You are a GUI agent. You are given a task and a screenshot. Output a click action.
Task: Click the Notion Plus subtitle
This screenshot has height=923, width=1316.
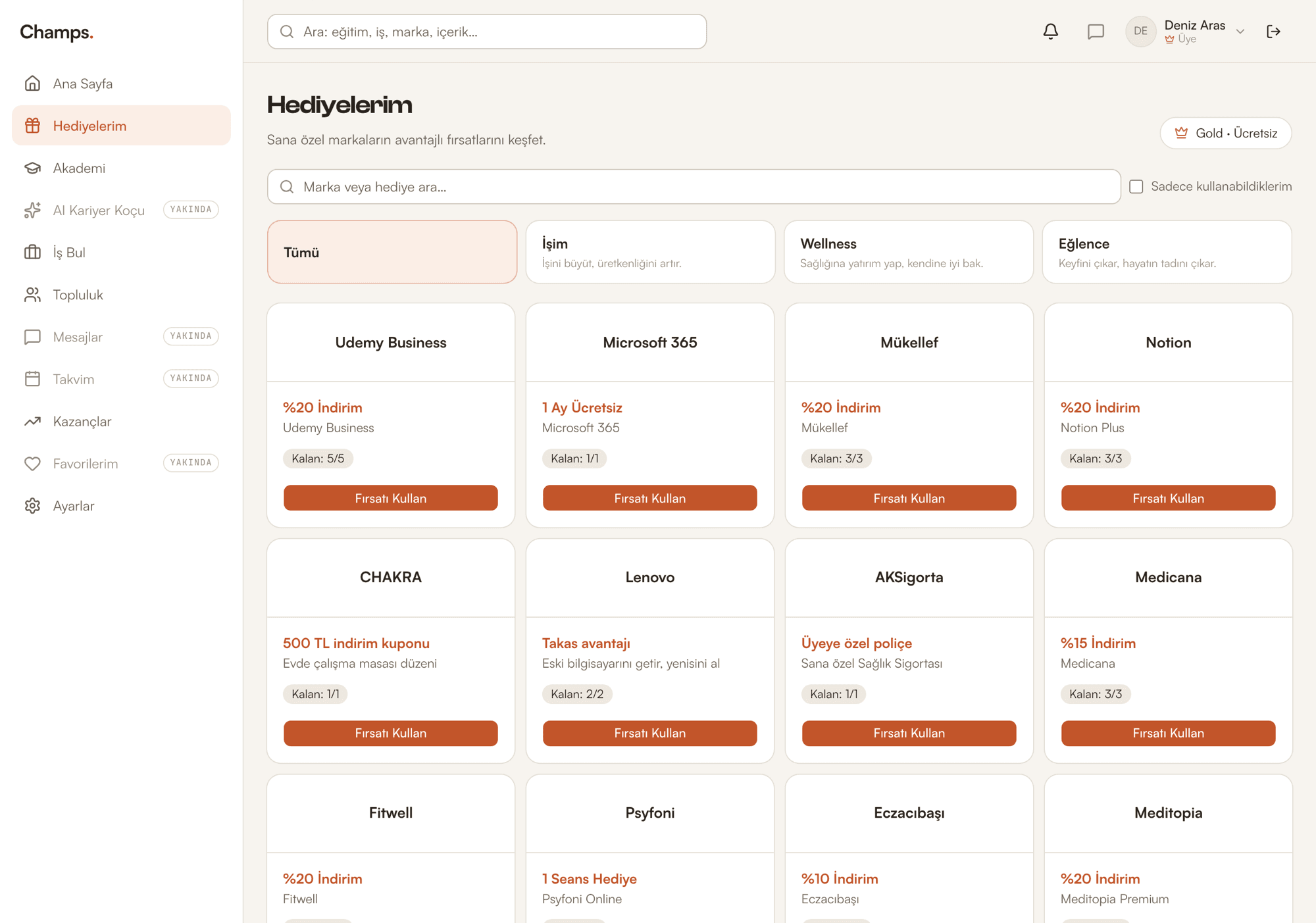1092,428
